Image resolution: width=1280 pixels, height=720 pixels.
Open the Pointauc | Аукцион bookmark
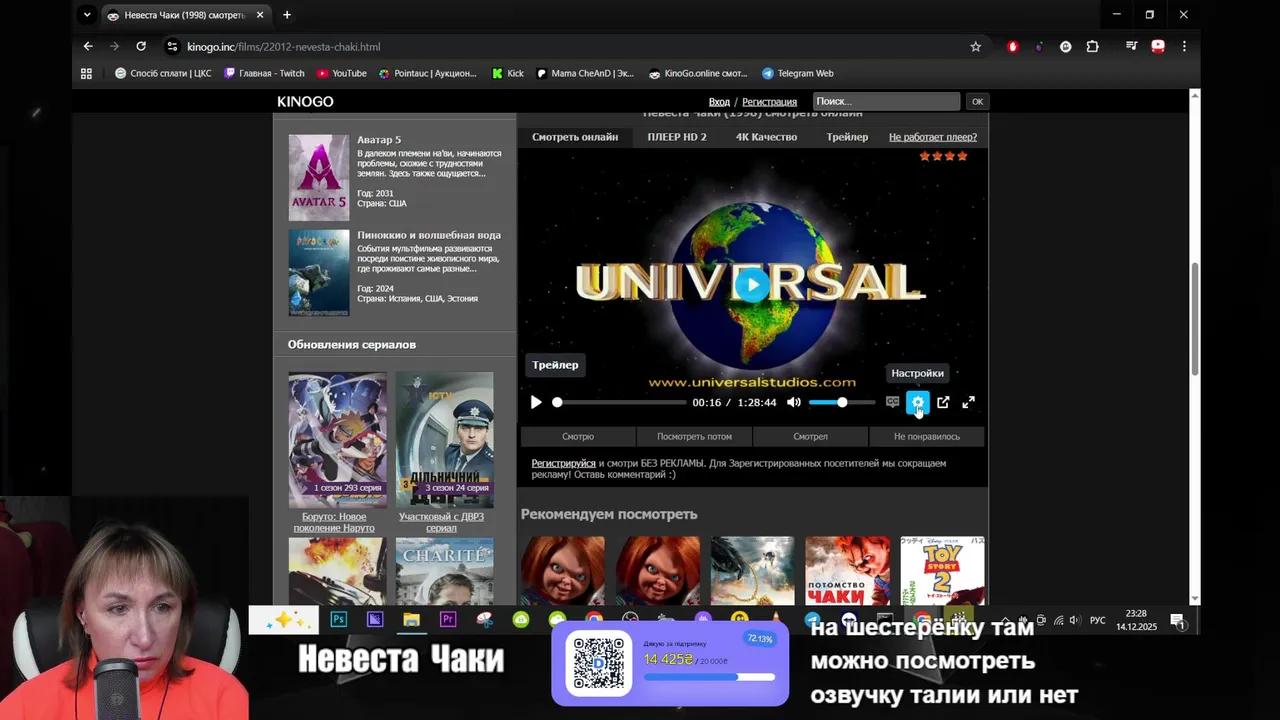point(427,73)
